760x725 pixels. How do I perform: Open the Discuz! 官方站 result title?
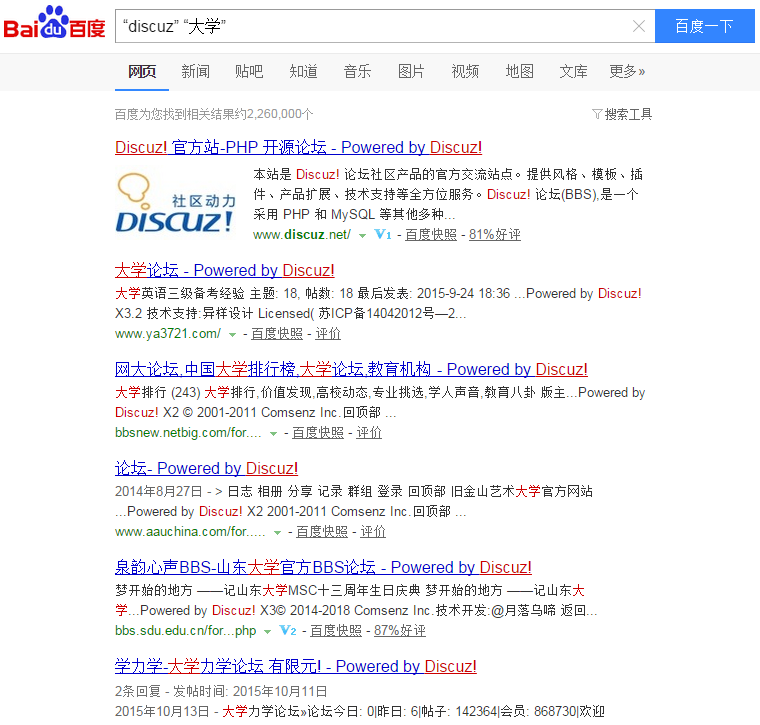pyautogui.click(x=299, y=147)
